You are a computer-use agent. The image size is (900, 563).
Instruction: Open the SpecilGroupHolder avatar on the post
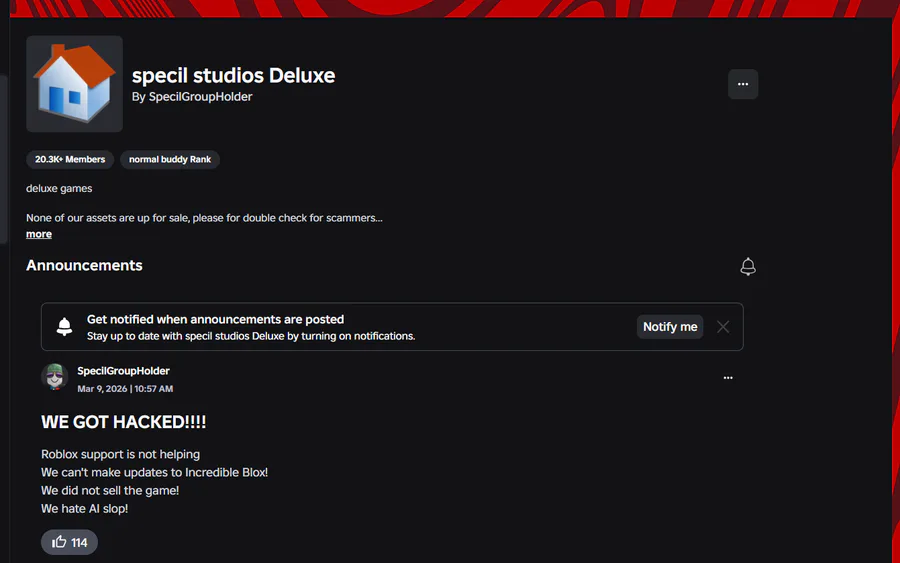55,377
